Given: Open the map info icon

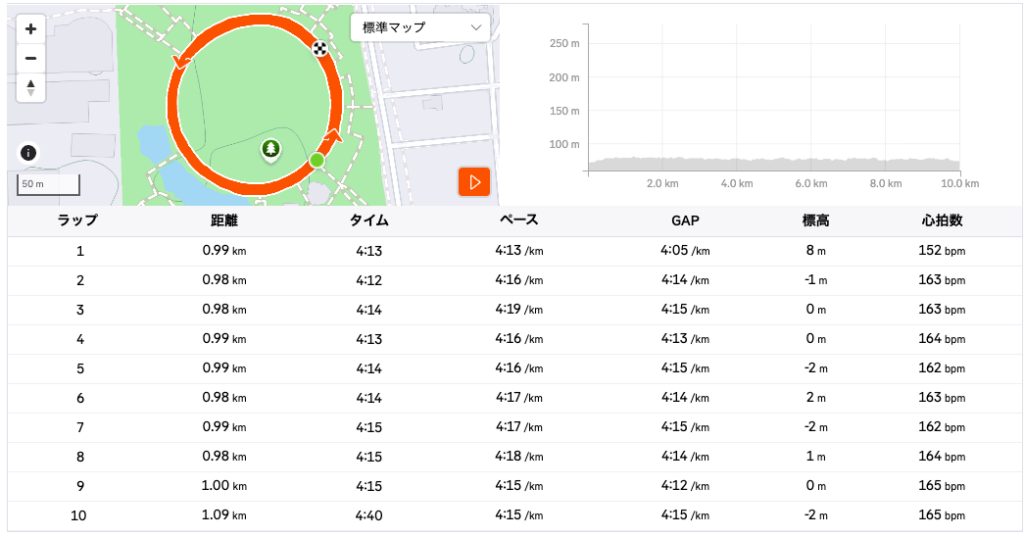Looking at the screenshot, I should [x=28, y=153].
